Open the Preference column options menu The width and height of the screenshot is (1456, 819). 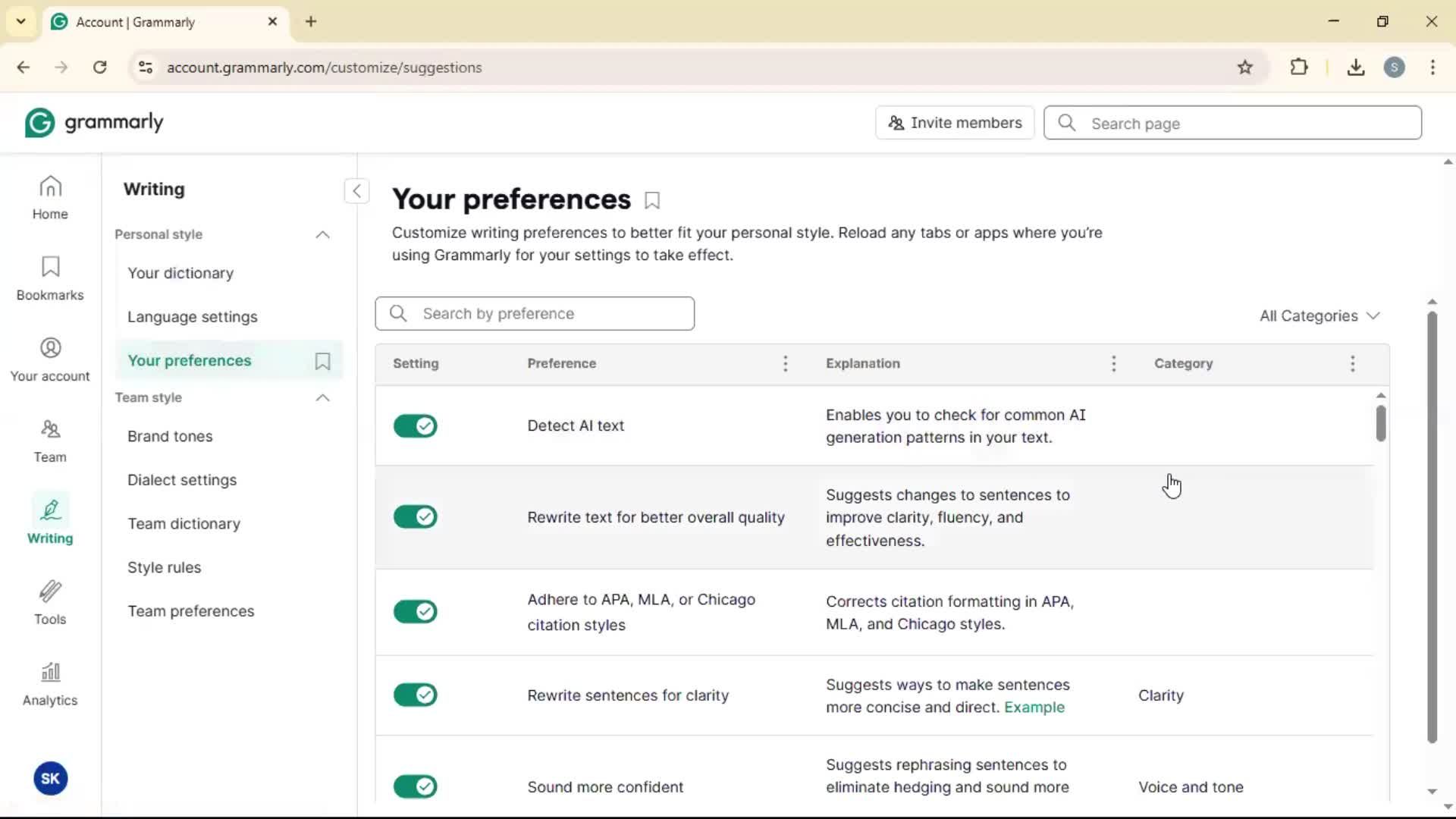pos(785,364)
